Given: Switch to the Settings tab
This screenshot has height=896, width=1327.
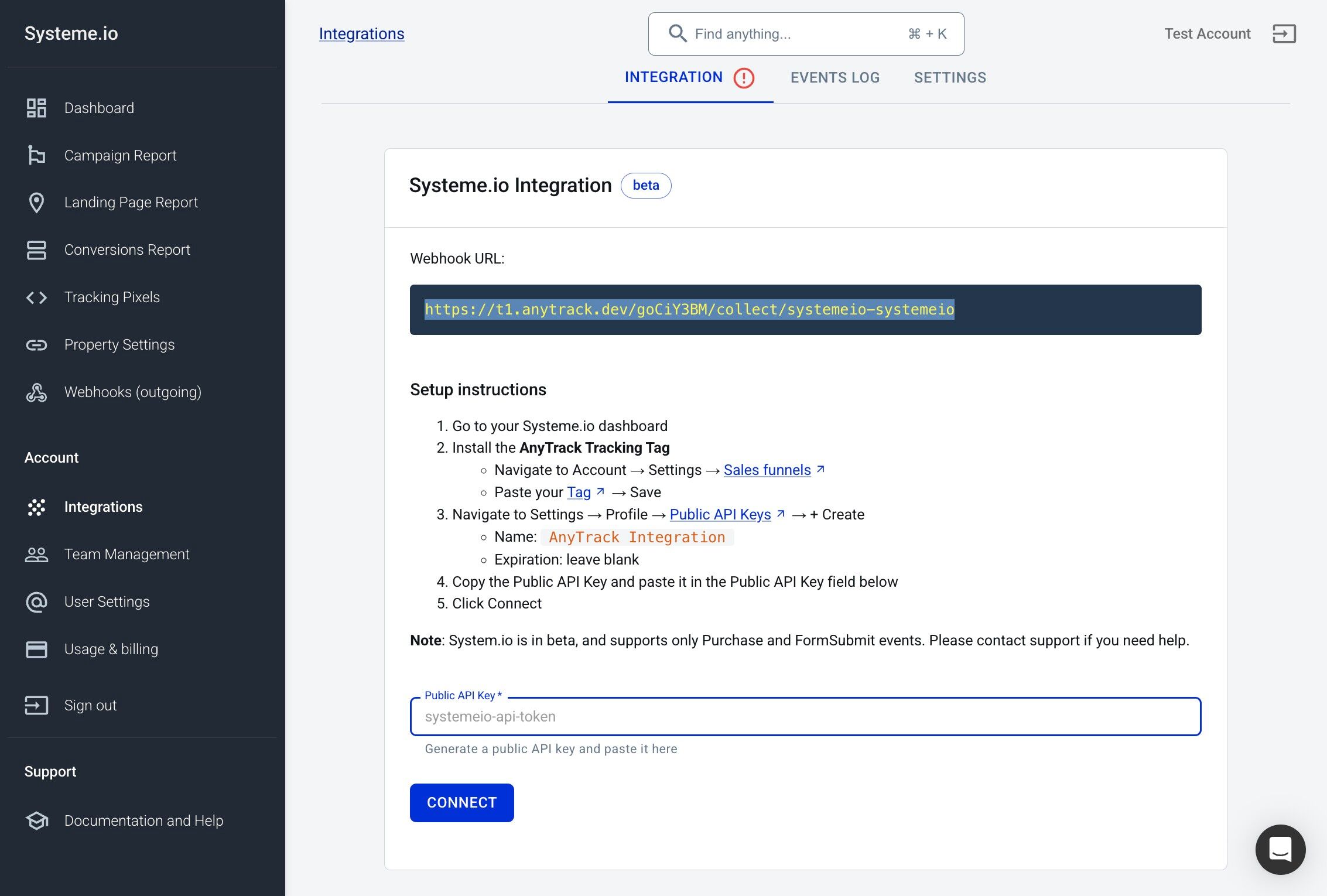Looking at the screenshot, I should click(949, 77).
